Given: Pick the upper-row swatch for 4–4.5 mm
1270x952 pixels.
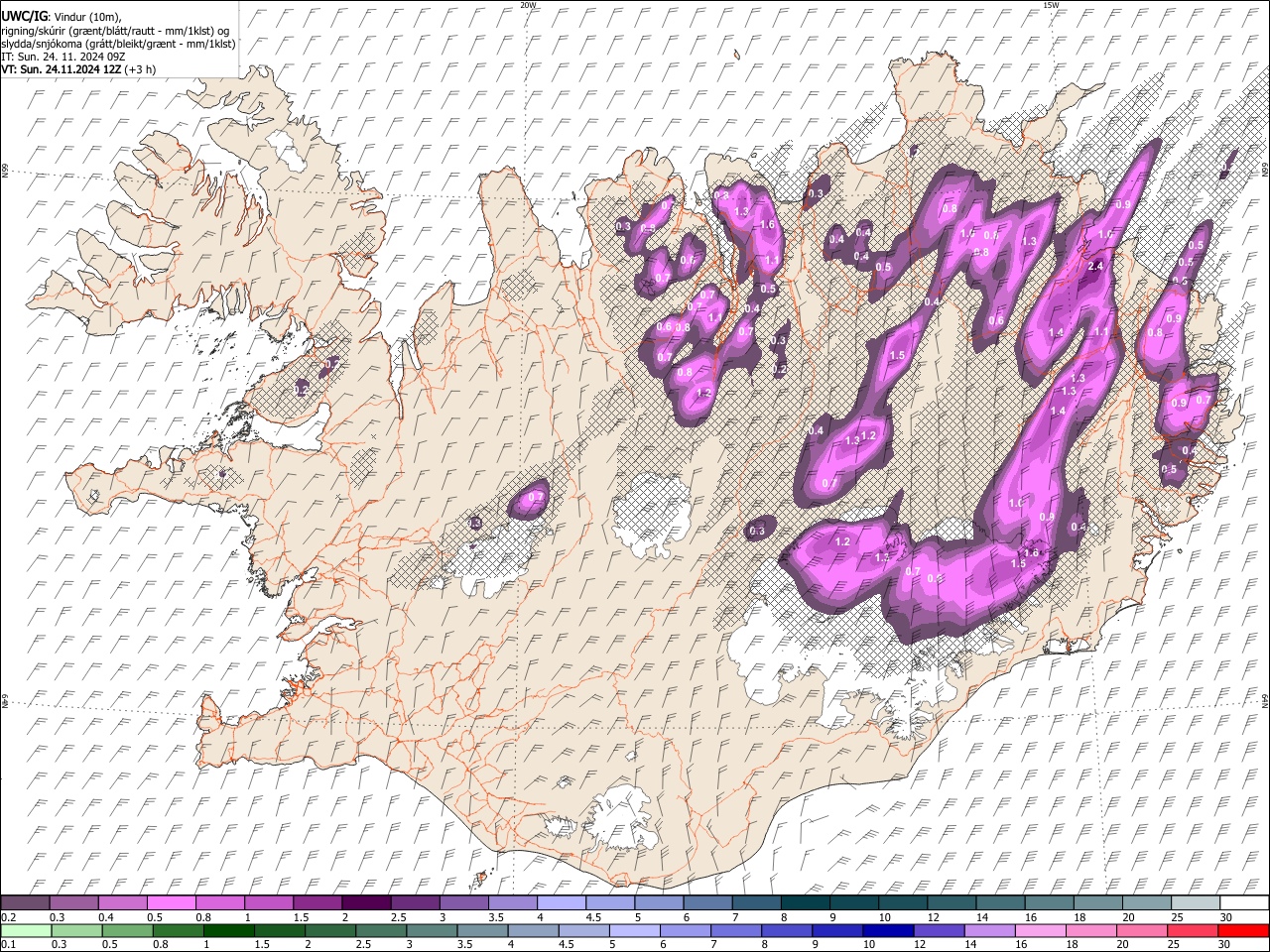Looking at the screenshot, I should pyautogui.click(x=562, y=903).
